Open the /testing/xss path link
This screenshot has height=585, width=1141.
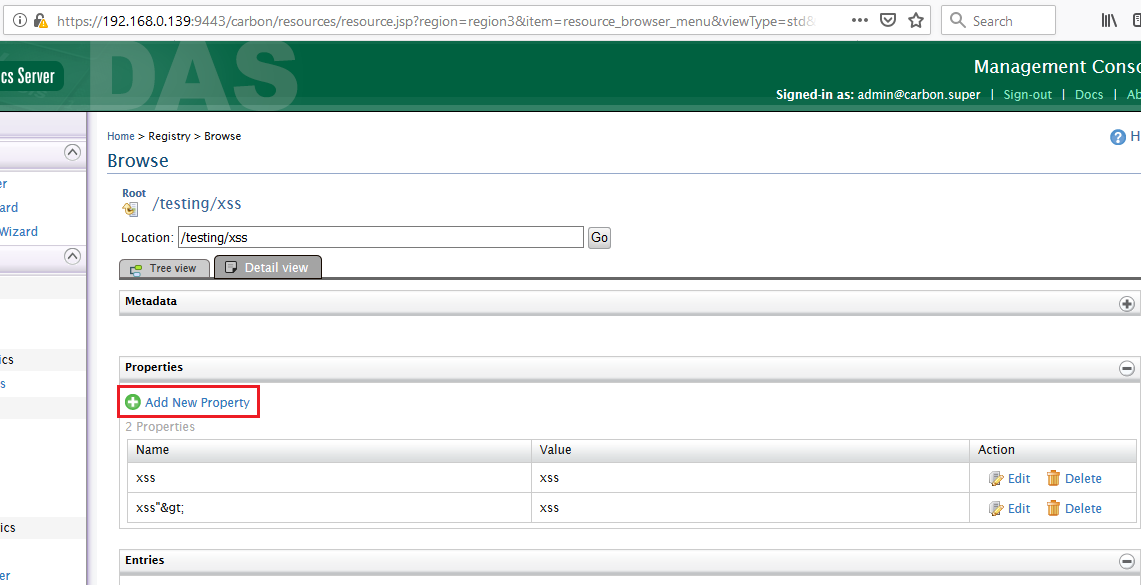point(196,204)
